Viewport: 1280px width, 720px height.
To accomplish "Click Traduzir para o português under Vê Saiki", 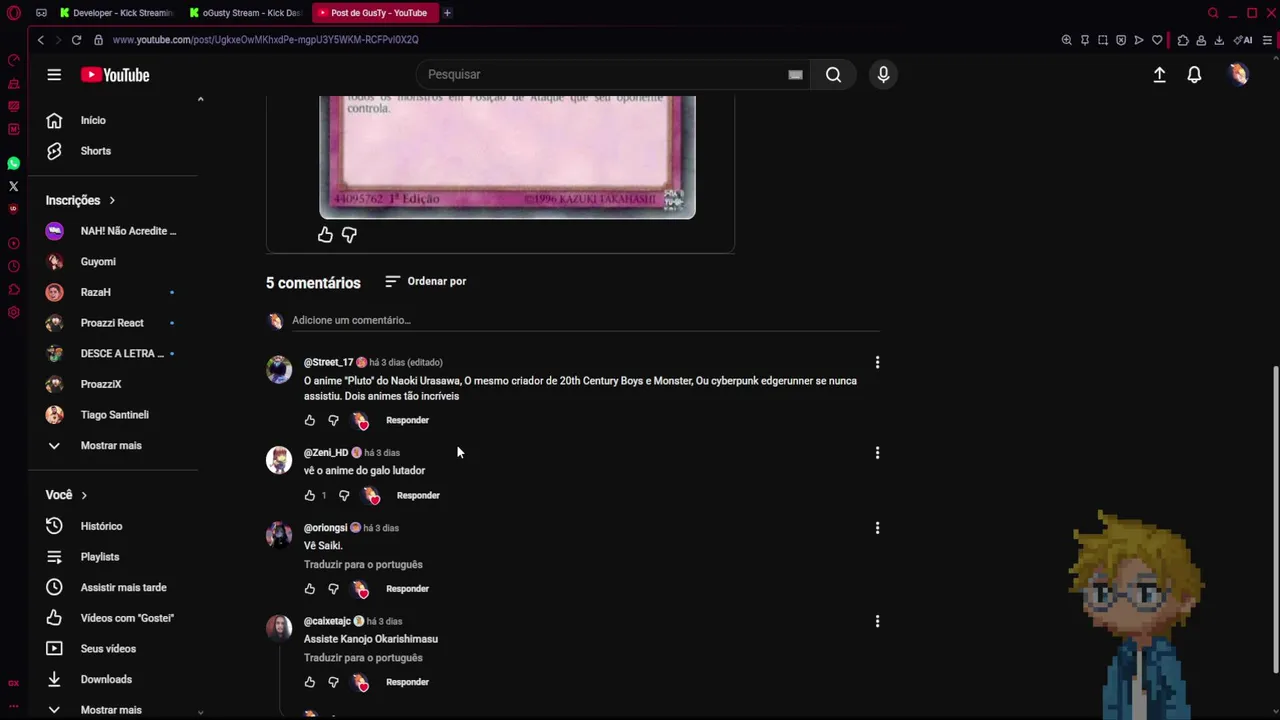I will [x=363, y=565].
